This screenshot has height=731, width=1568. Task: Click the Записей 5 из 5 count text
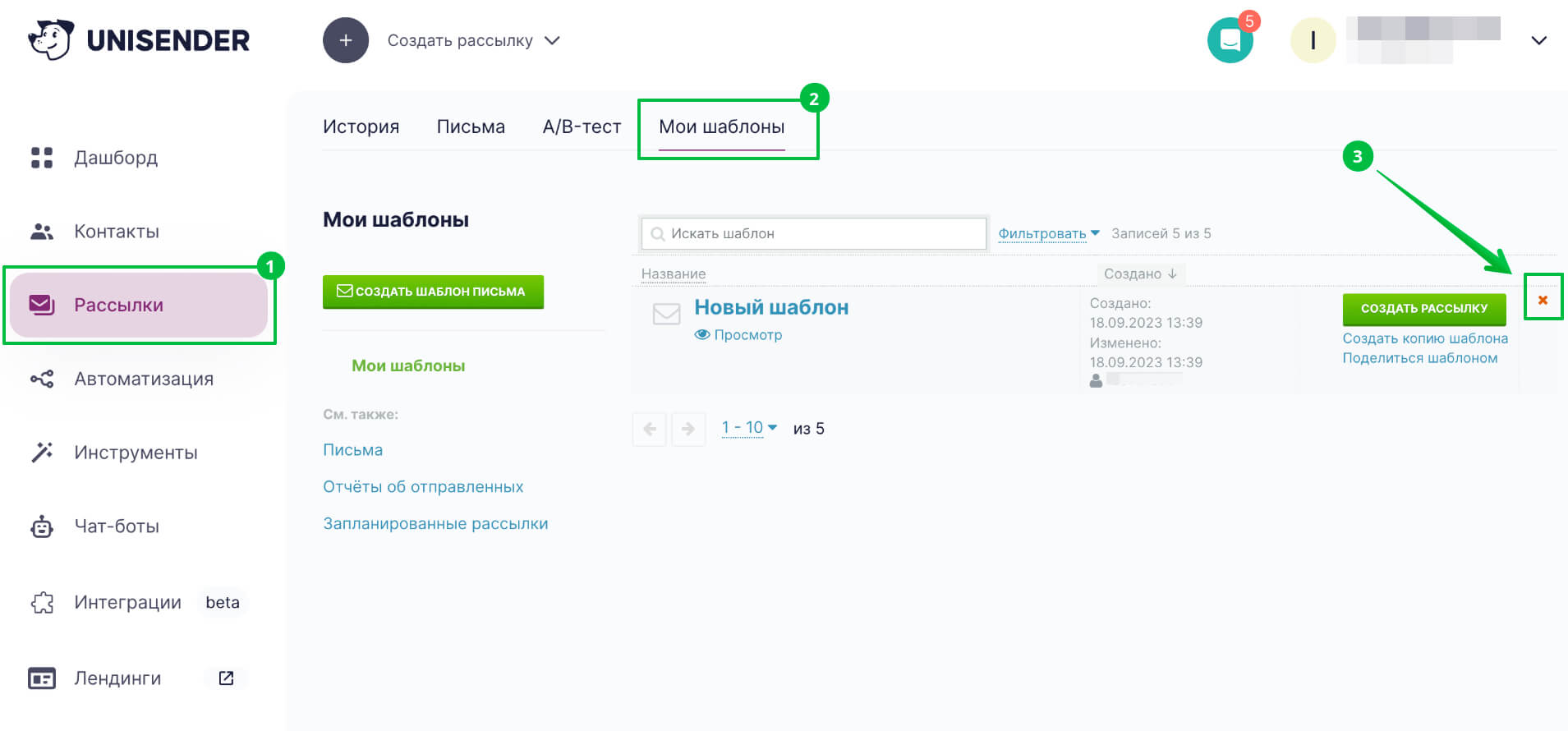click(x=1161, y=233)
